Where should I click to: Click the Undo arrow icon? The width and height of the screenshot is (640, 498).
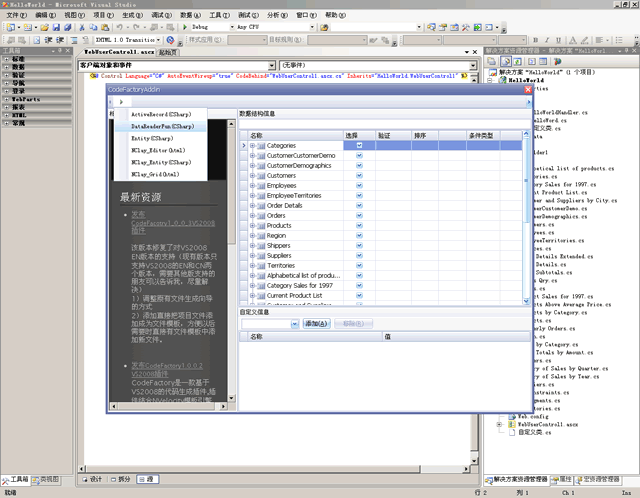tap(120, 27)
